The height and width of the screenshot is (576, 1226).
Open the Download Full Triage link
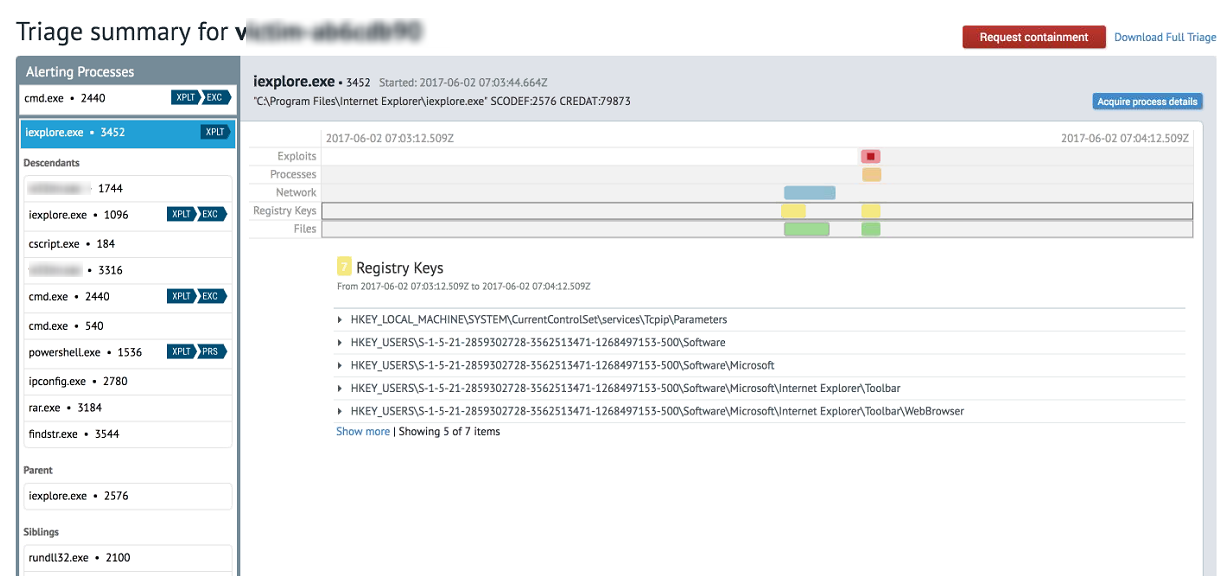[1165, 38]
